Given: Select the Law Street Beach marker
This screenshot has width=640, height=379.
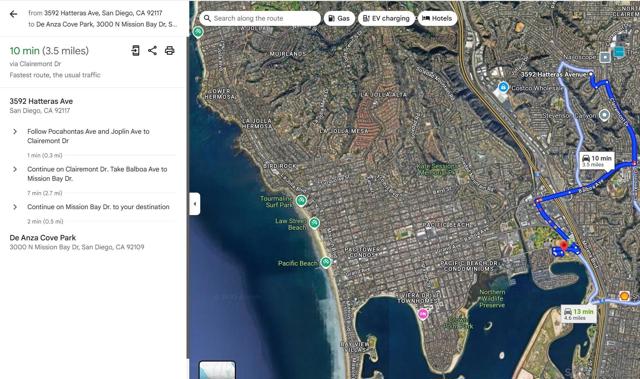Looking at the screenshot, I should tap(314, 223).
